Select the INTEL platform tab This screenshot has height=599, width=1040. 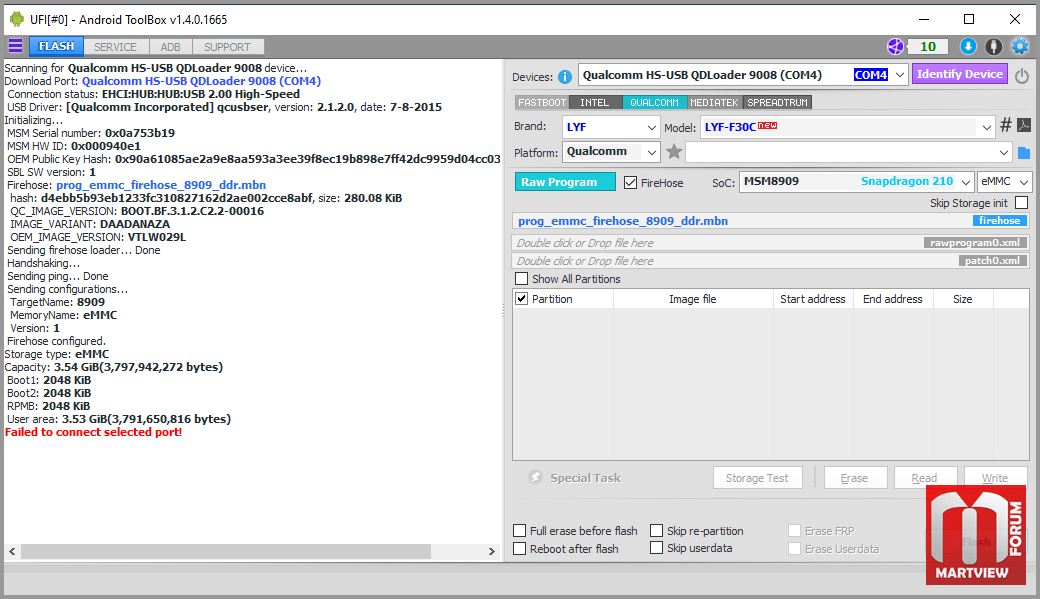[594, 103]
